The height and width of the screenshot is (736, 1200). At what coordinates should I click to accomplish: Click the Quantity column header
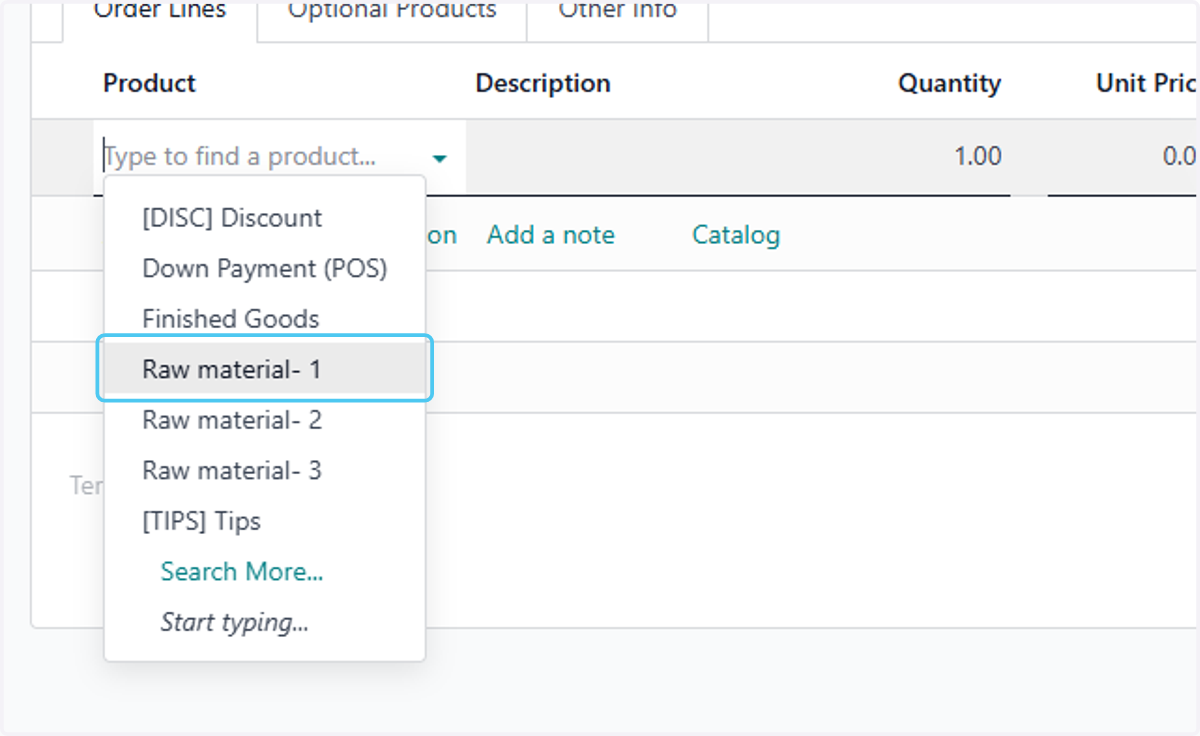(x=949, y=83)
